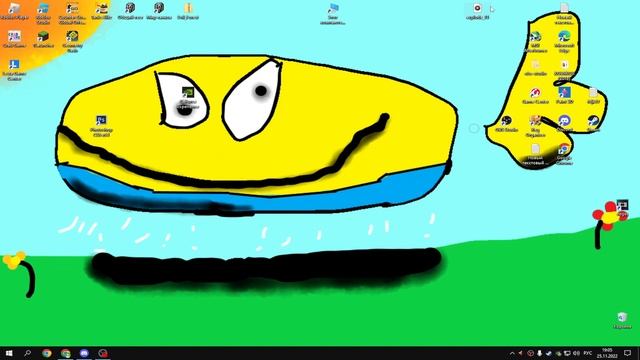Viewport: 640px width, 360px height.
Task: Launch the Discord desktop shortcut
Action: pyautogui.click(x=564, y=123)
